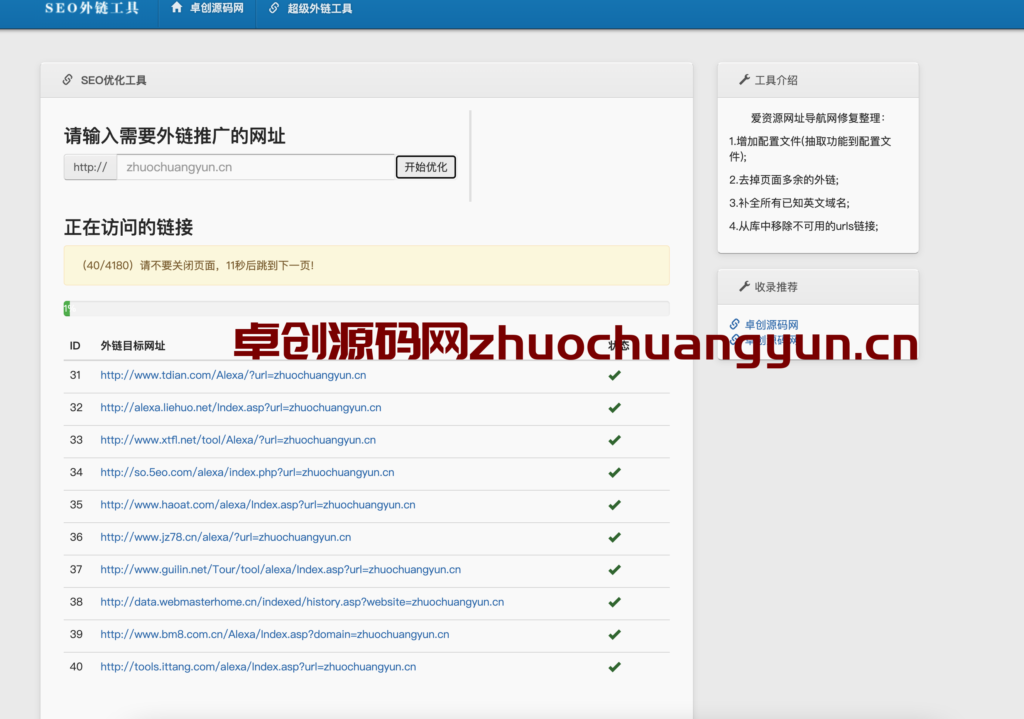1024x719 pixels.
Task: Click the ID column header
Action: [75, 346]
